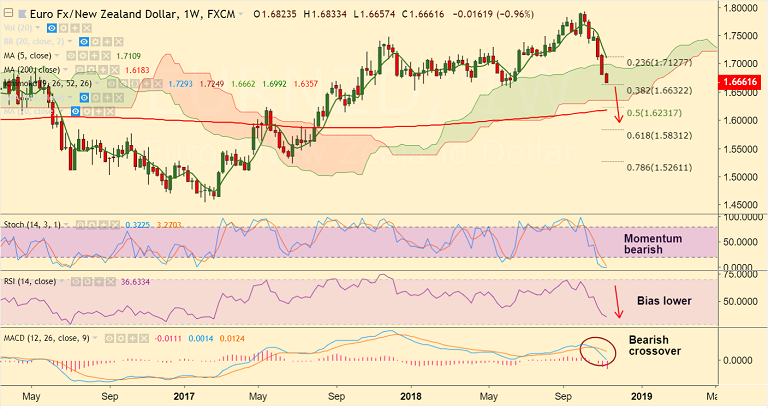The width and height of the screenshot is (768, 409).
Task: Click the 0.236(1.71277) Fibonacci level label
Action: [659, 62]
